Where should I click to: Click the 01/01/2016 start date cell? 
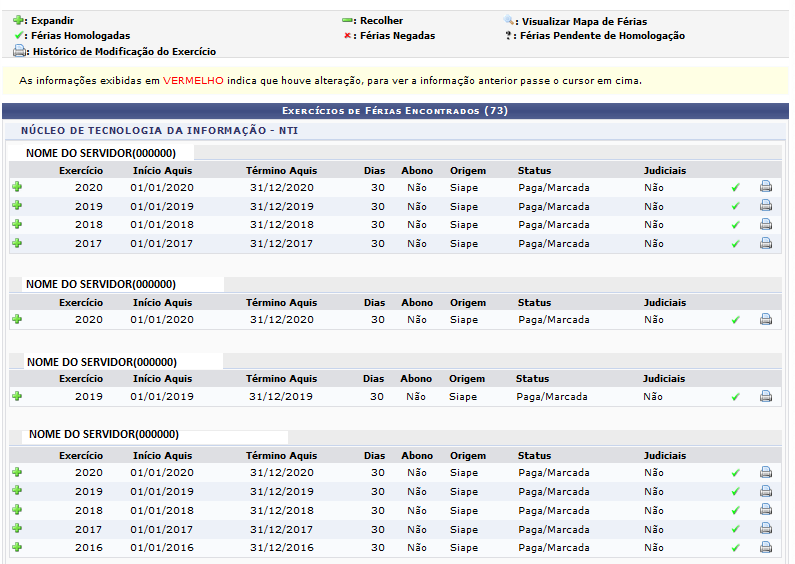point(162,548)
